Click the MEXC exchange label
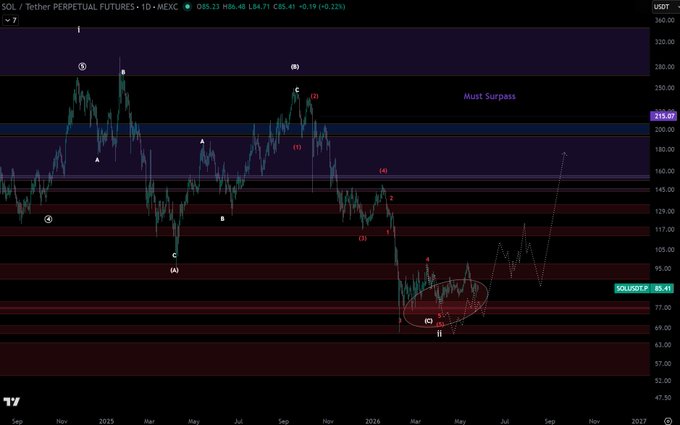The height and width of the screenshot is (425, 680). (169, 7)
